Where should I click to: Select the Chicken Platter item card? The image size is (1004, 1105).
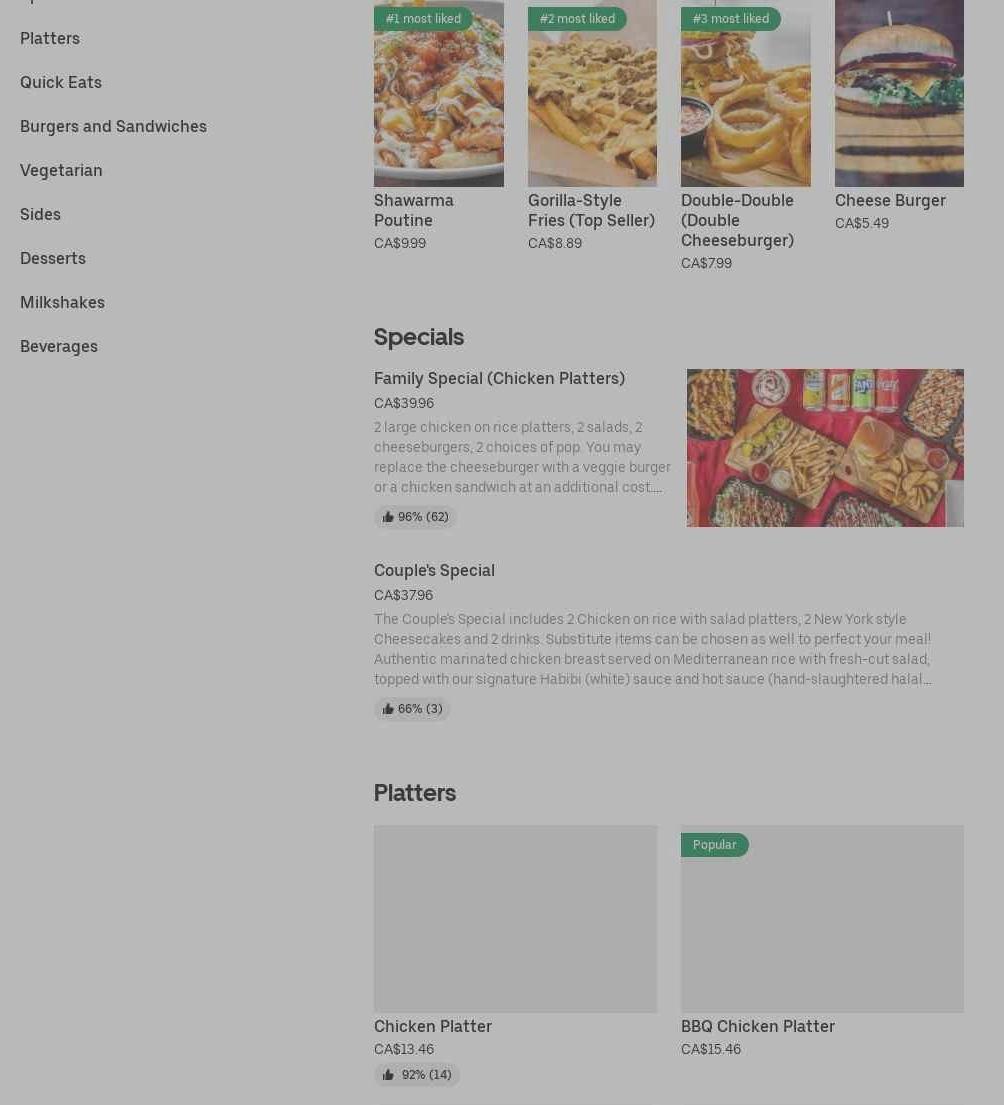click(x=515, y=955)
